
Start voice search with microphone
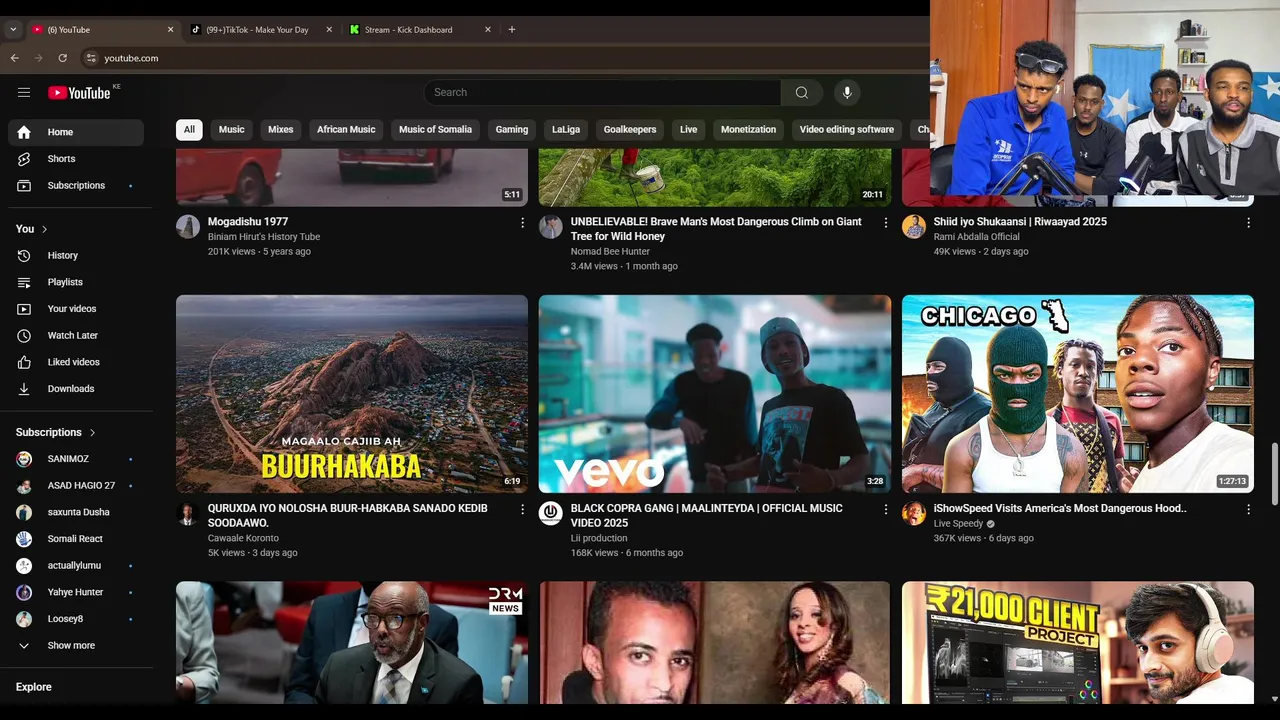(847, 92)
